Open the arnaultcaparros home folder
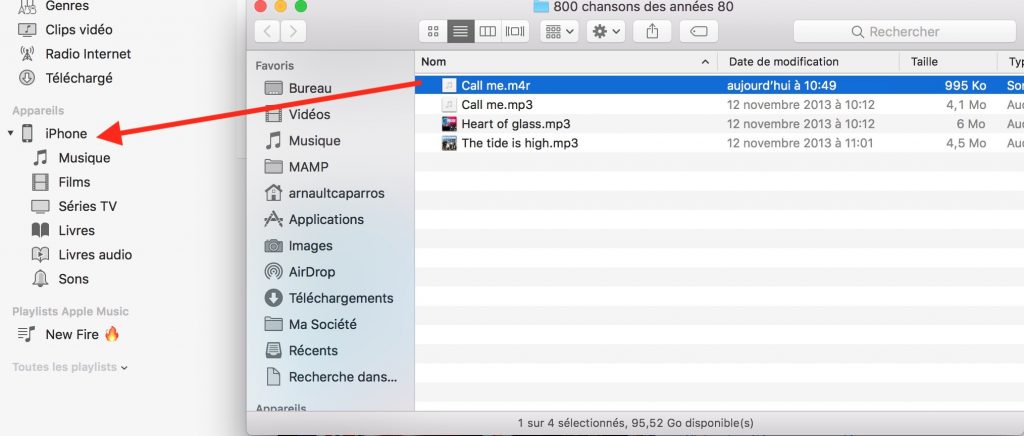Screen dimensions: 1024x436 tap(337, 193)
